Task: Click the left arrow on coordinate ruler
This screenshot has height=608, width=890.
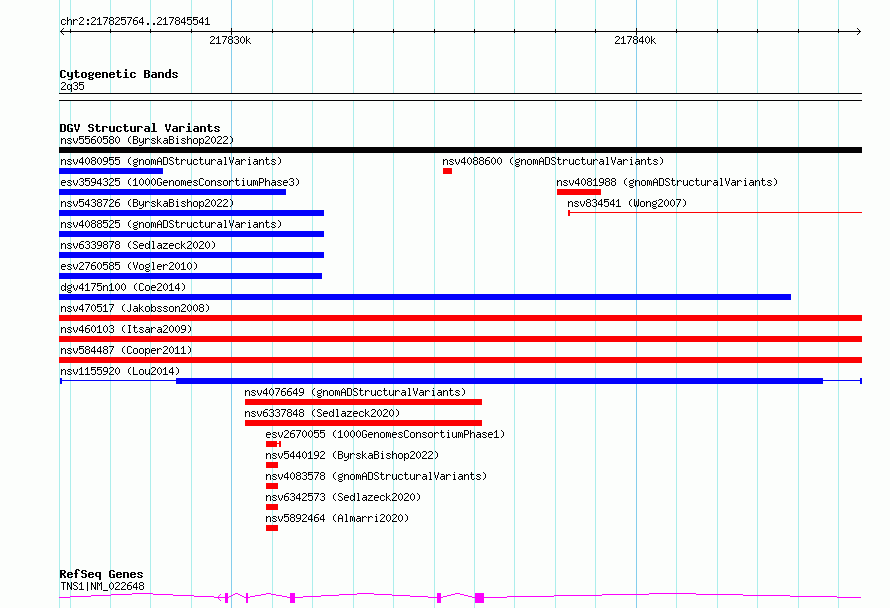Action: pos(63,31)
